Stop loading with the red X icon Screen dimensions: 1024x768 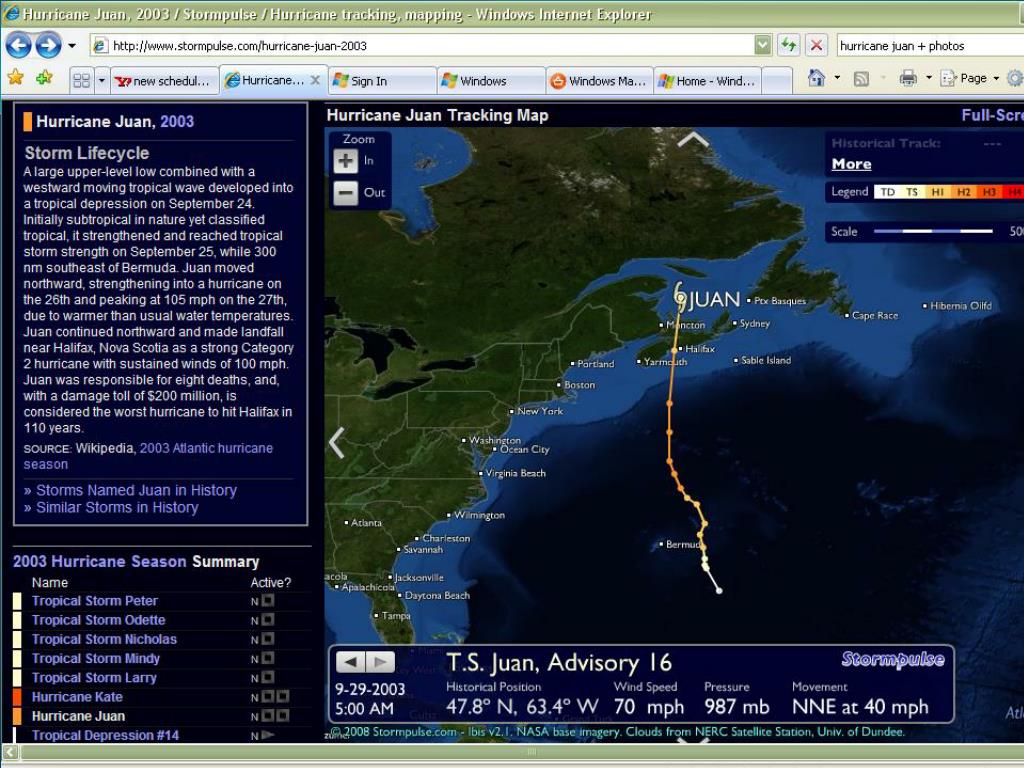[x=816, y=45]
